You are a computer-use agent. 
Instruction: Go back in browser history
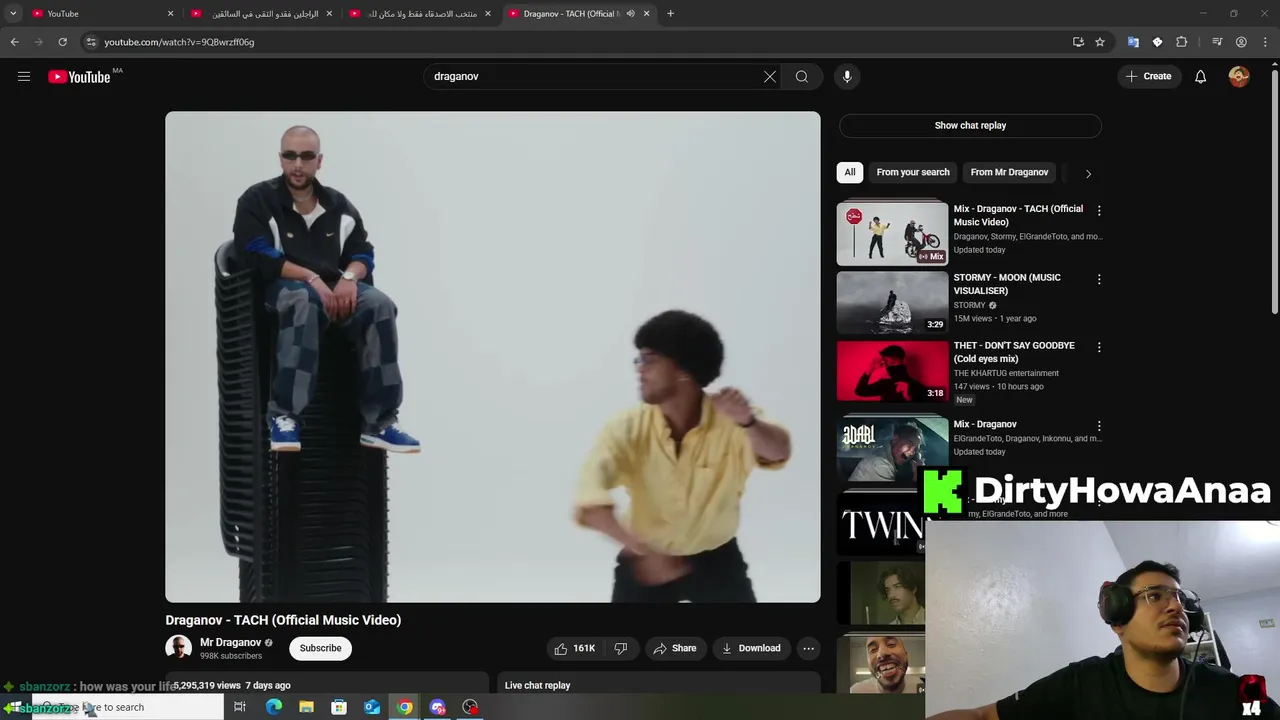point(14,42)
